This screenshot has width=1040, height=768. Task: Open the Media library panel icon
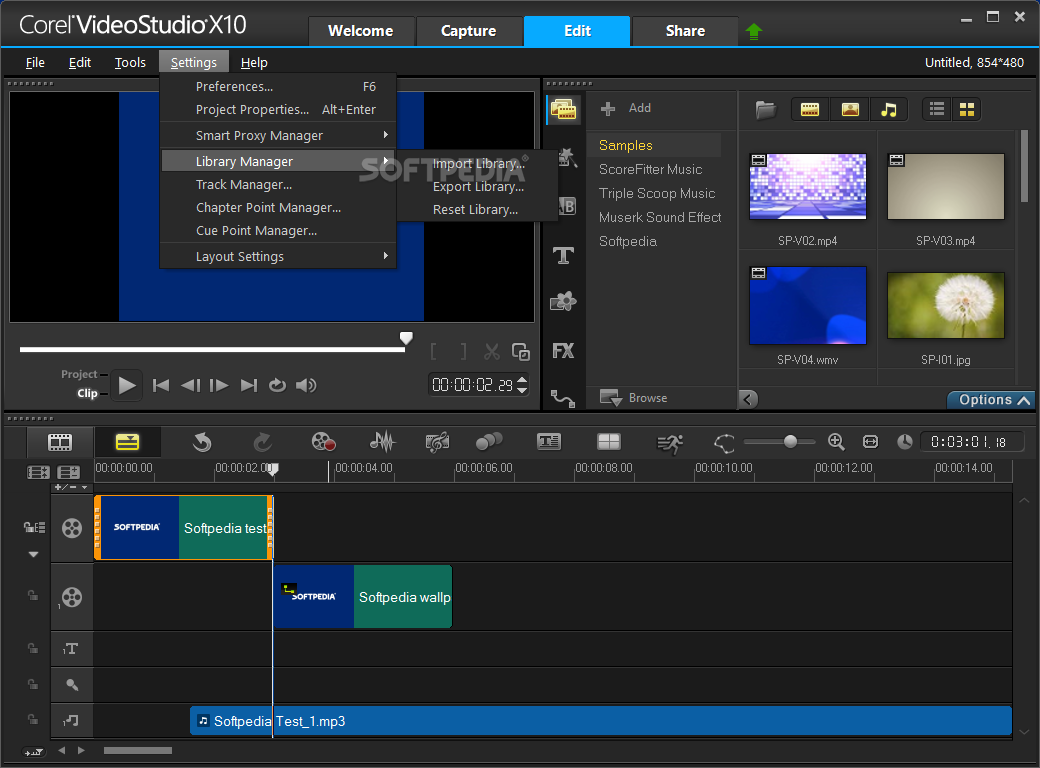click(x=563, y=109)
